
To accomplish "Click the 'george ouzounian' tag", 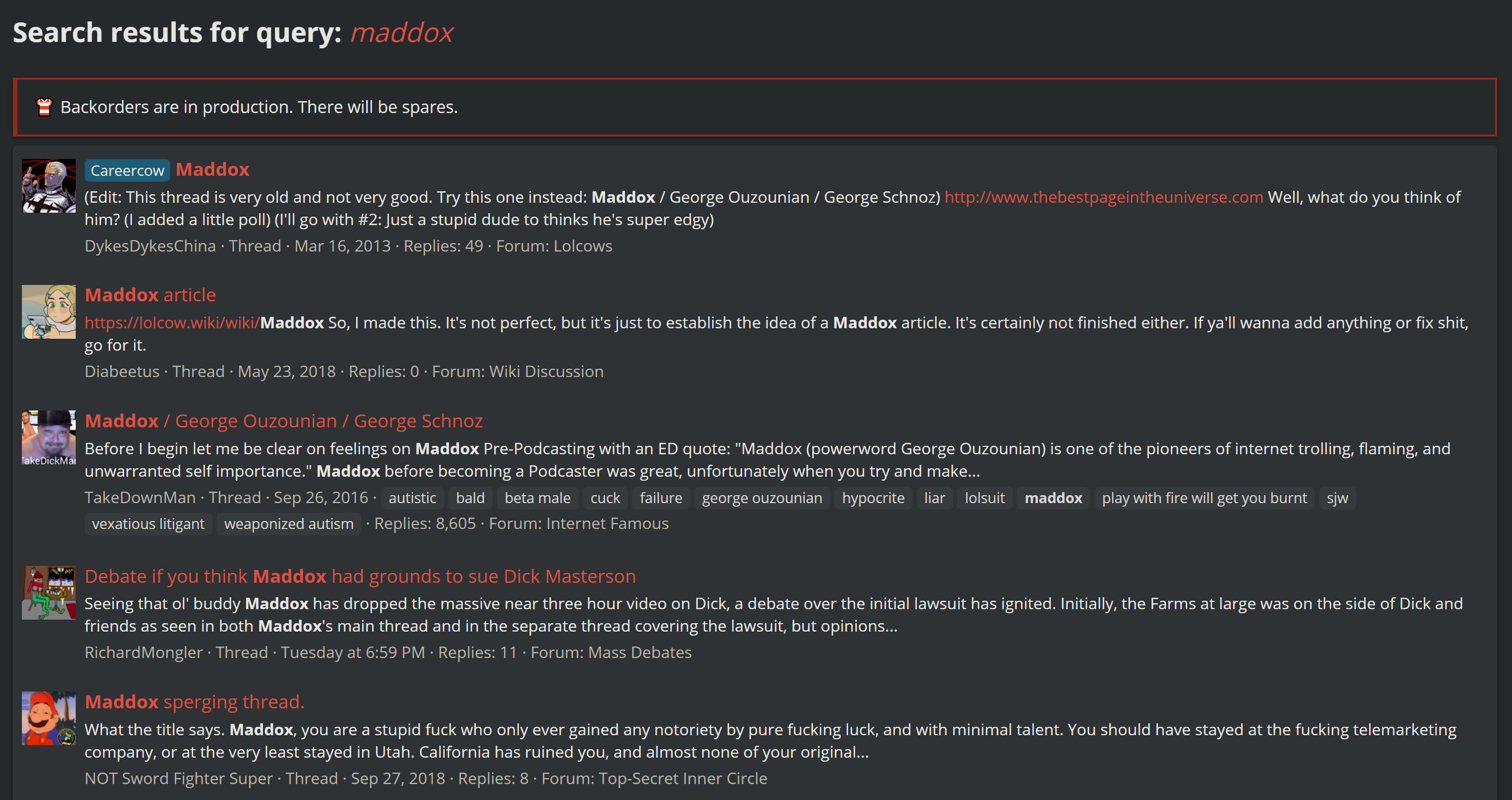I will [x=762, y=498].
